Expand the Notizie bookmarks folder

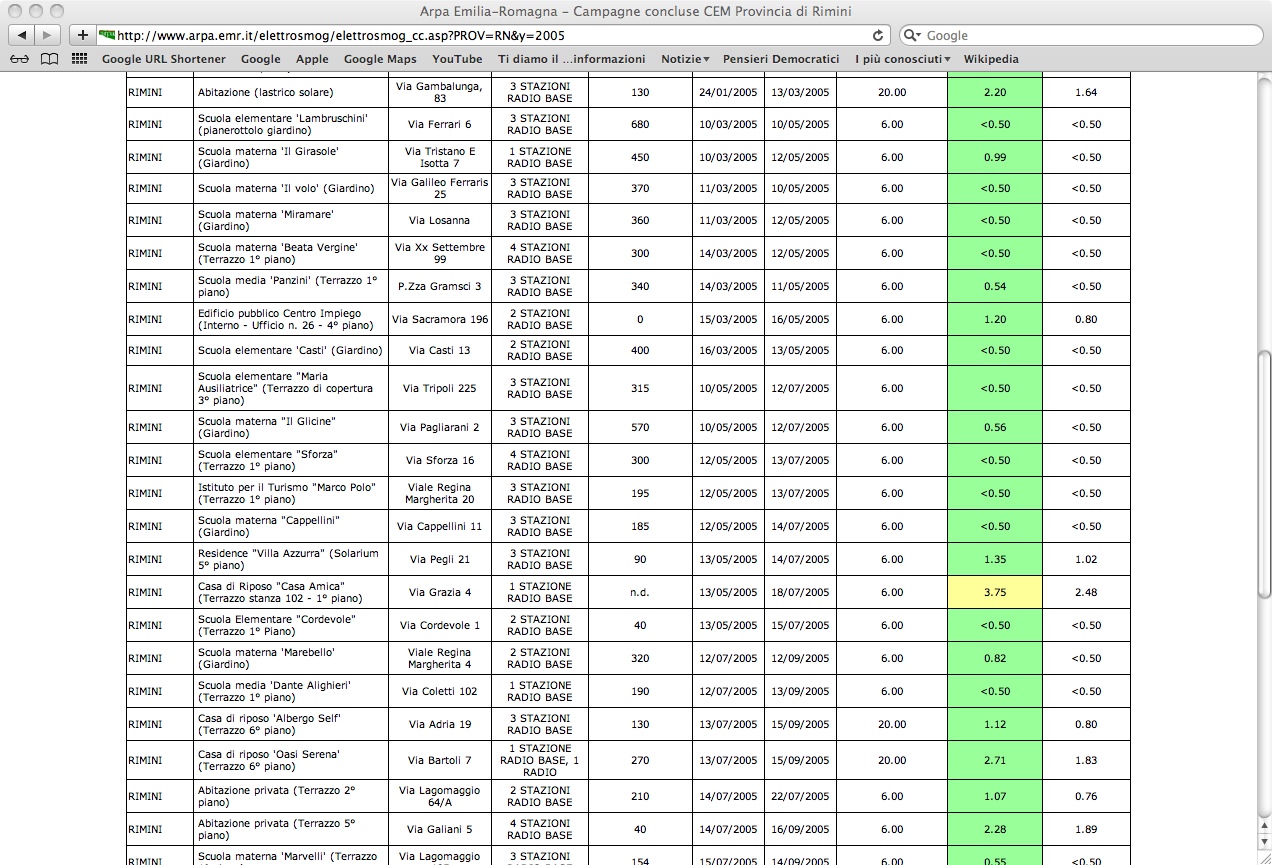685,59
